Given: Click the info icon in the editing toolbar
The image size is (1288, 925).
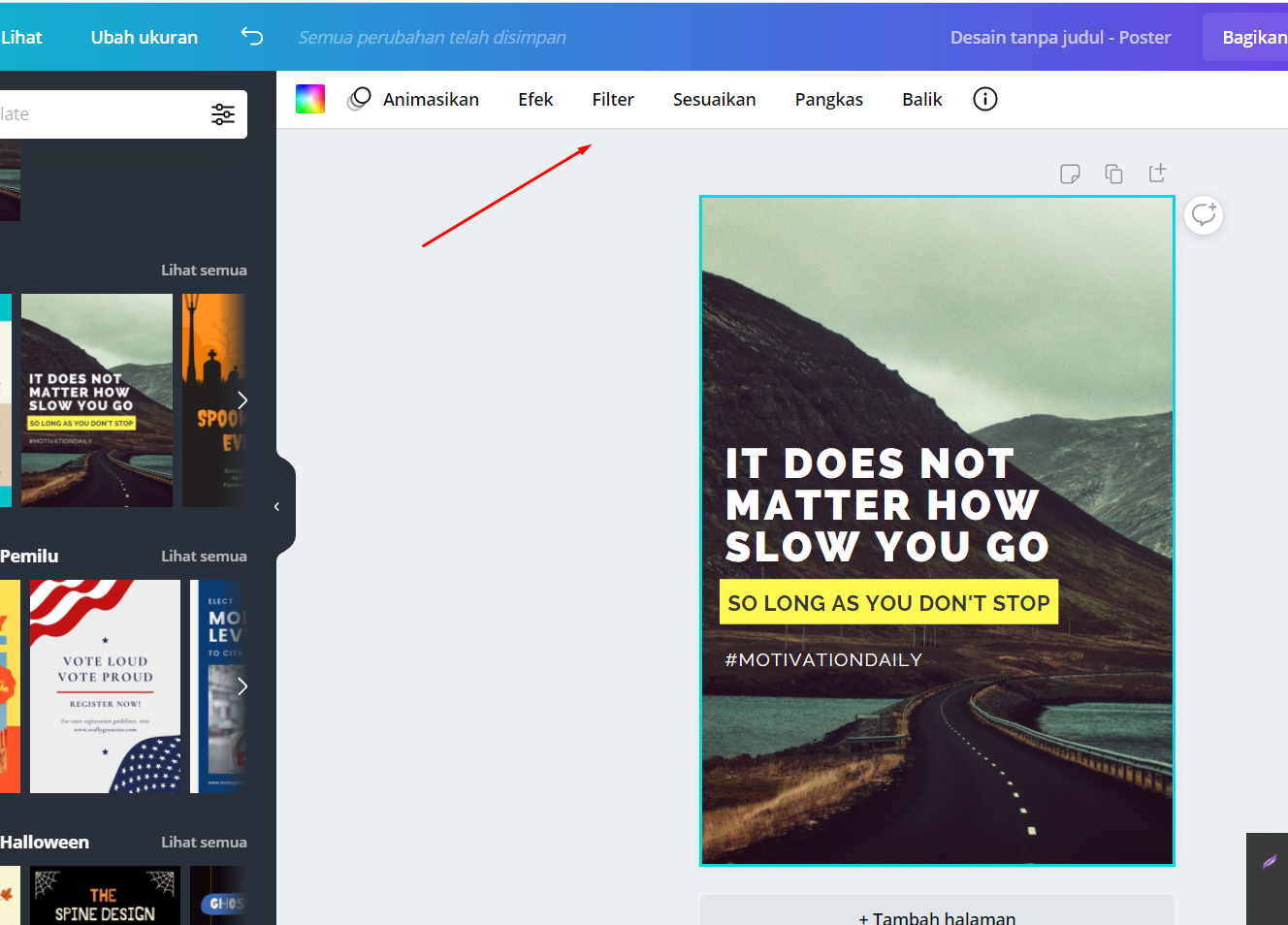Looking at the screenshot, I should pyautogui.click(x=984, y=99).
